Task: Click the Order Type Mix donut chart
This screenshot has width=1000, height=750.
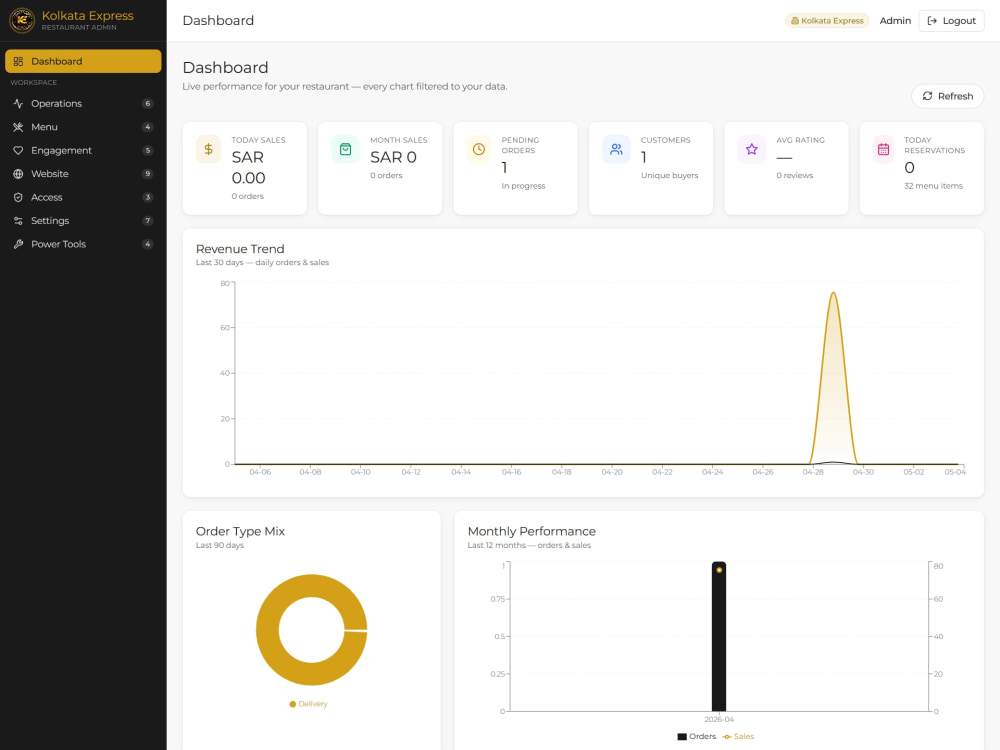Action: coord(311,630)
